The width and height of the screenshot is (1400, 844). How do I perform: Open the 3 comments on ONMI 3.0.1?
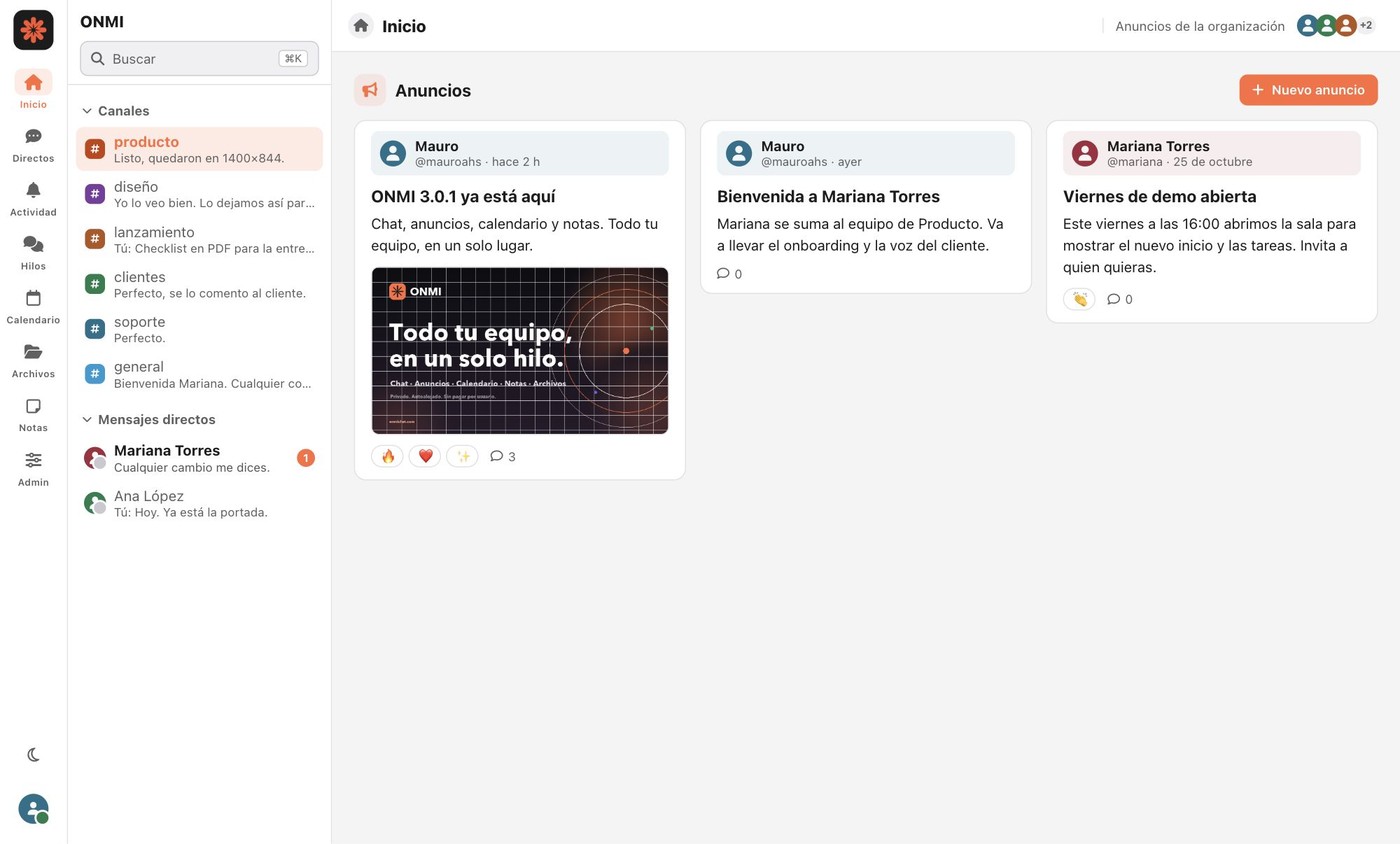point(503,456)
